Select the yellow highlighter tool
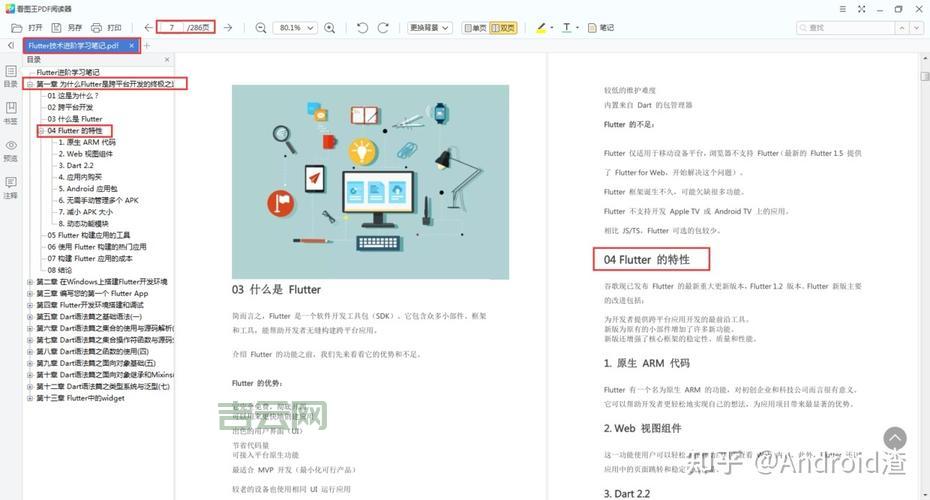Screen dimensions: 930x500 541,28
